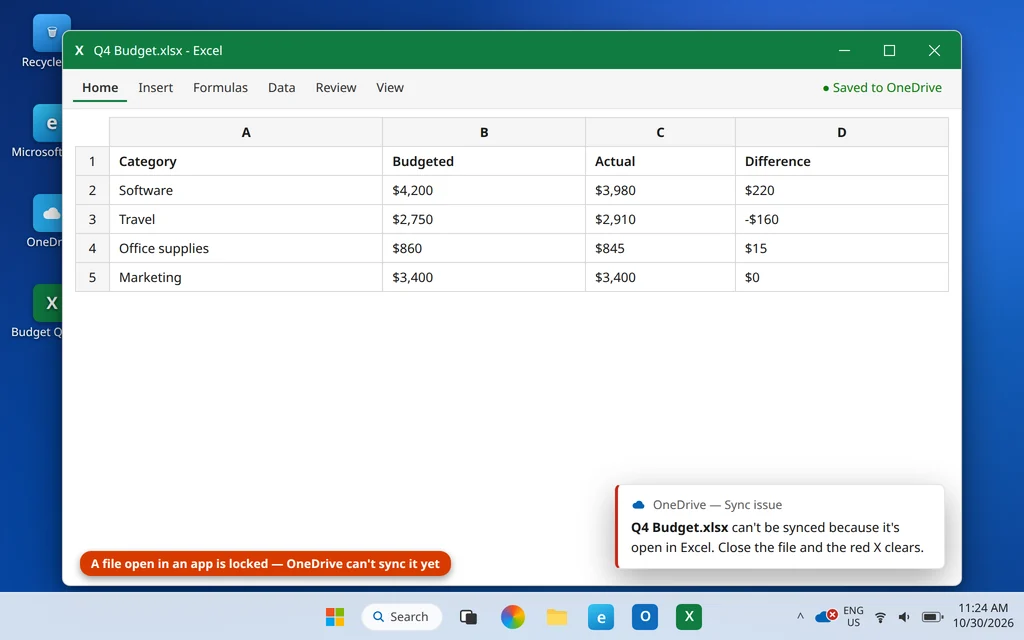This screenshot has width=1024, height=640.
Task: Select the Software cell
Action: [246, 190]
